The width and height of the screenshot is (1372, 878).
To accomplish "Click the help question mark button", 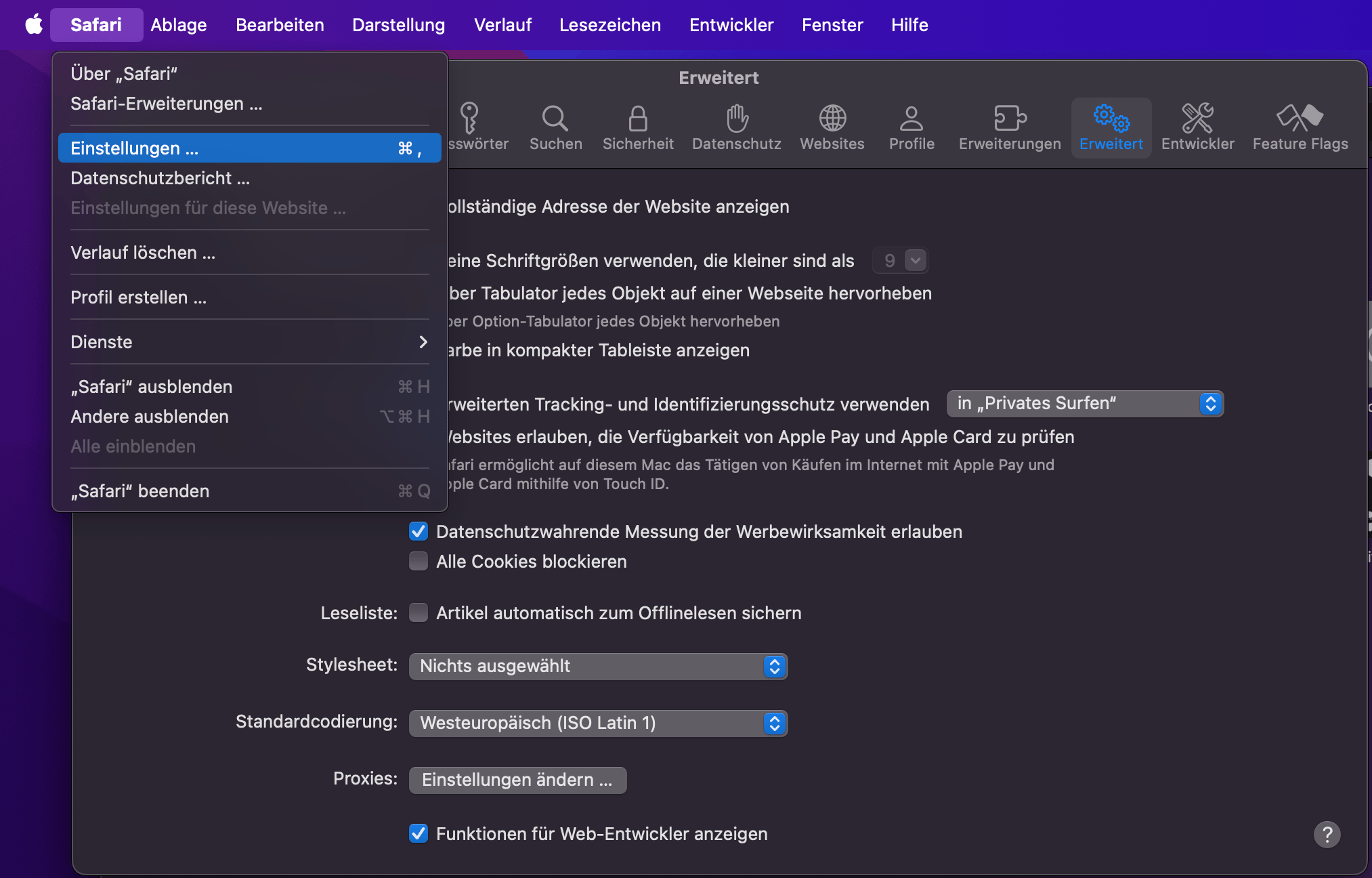I will [1327, 835].
